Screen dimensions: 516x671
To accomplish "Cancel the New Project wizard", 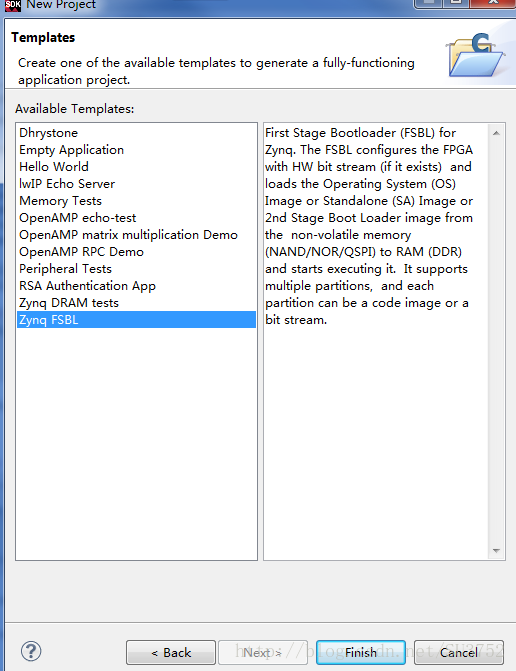I will pyautogui.click(x=459, y=653).
